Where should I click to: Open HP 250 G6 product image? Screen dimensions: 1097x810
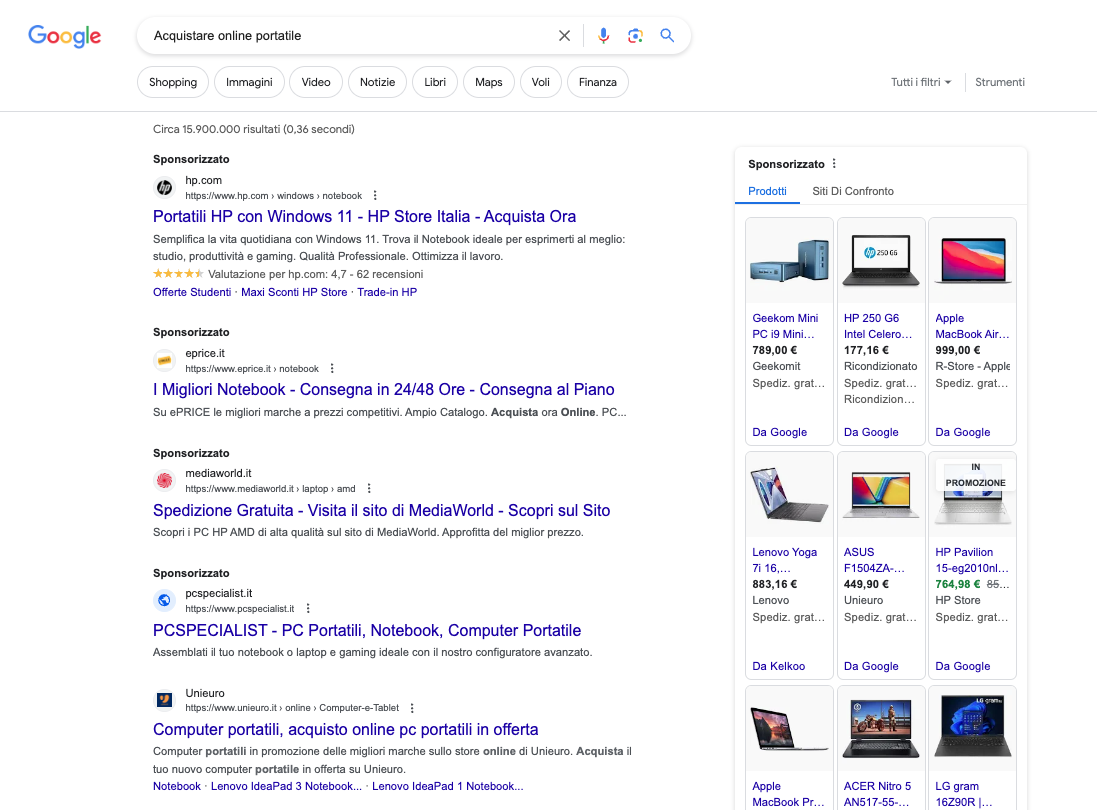[881, 260]
